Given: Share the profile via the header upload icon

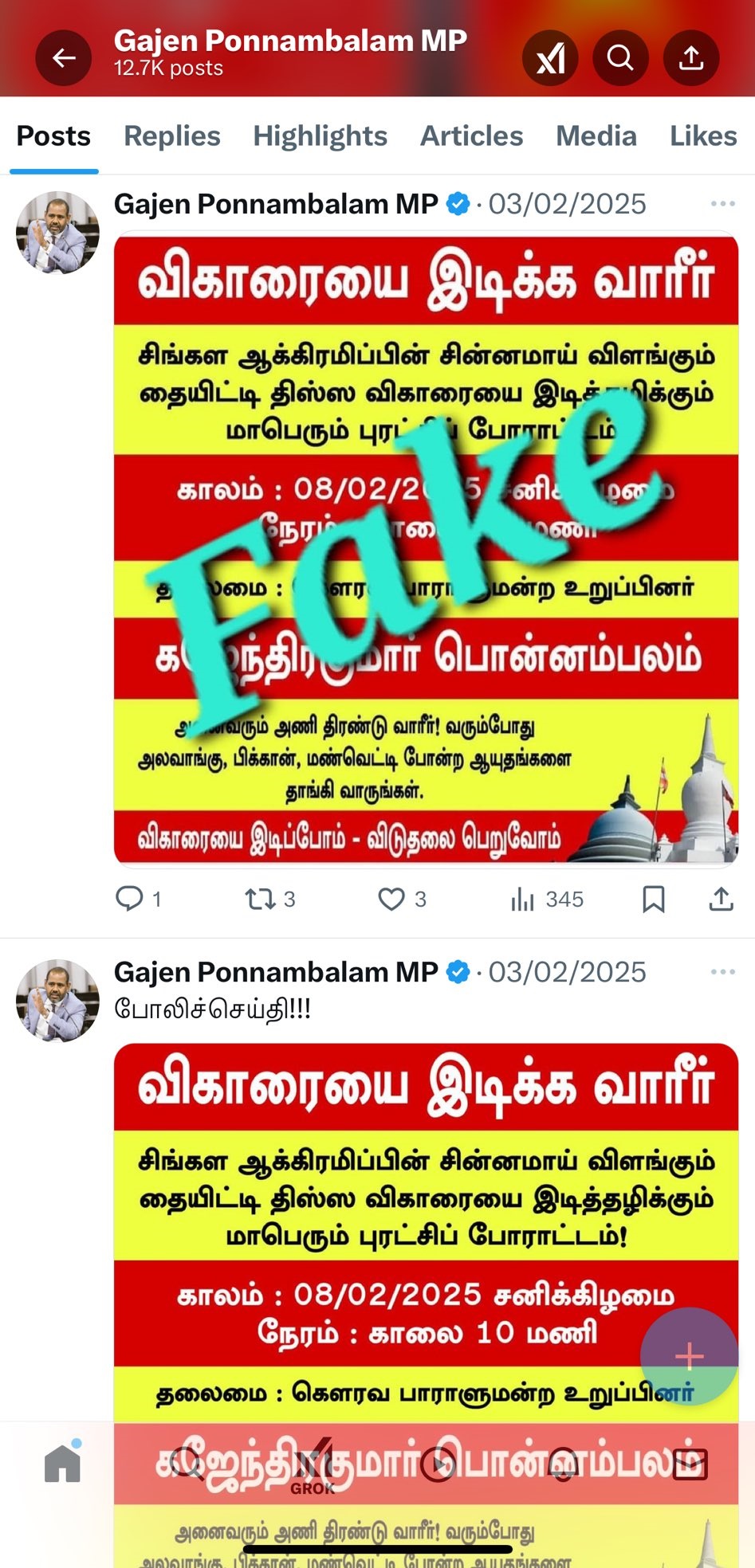Looking at the screenshot, I should pos(690,57).
